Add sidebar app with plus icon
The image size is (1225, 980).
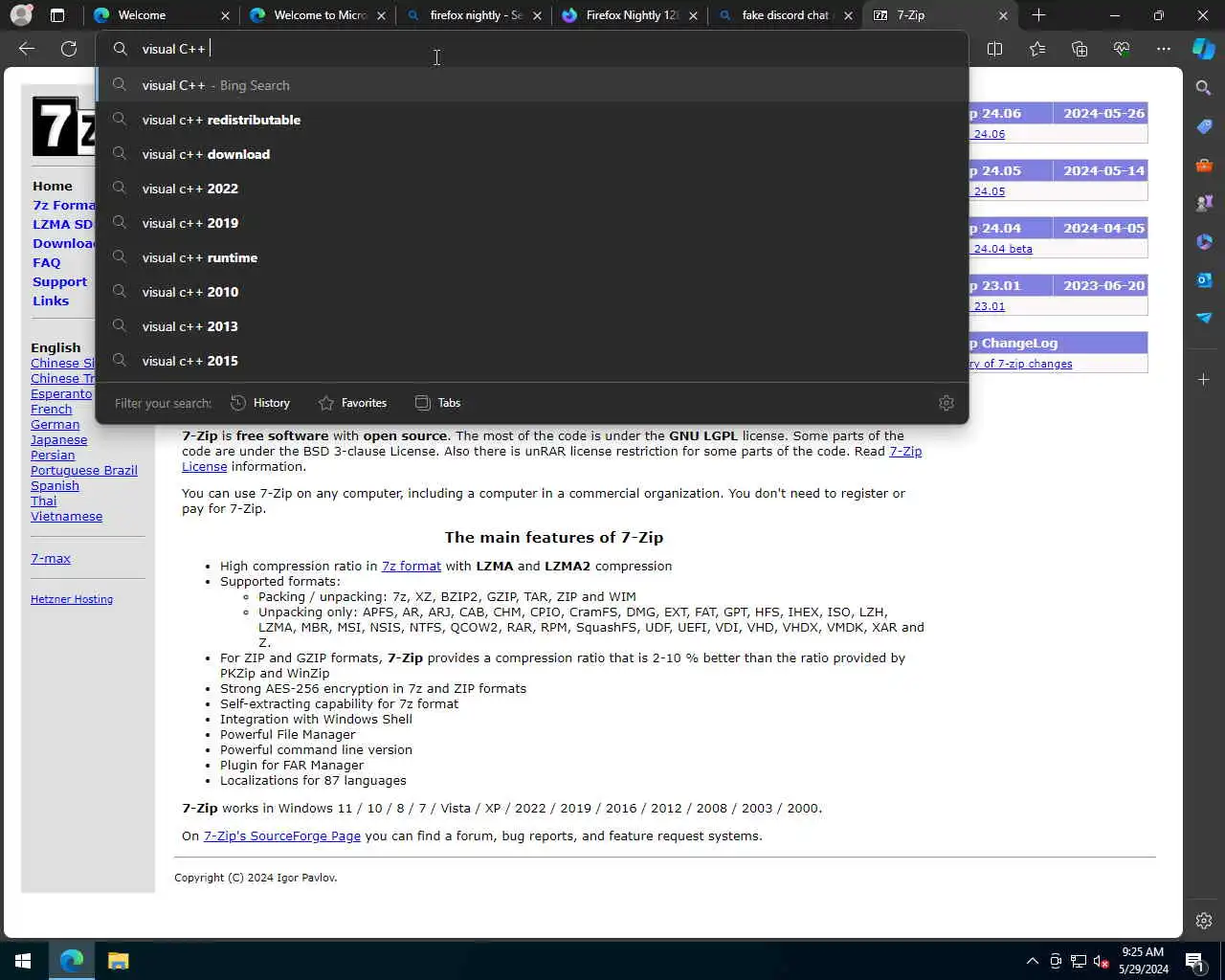1204,380
